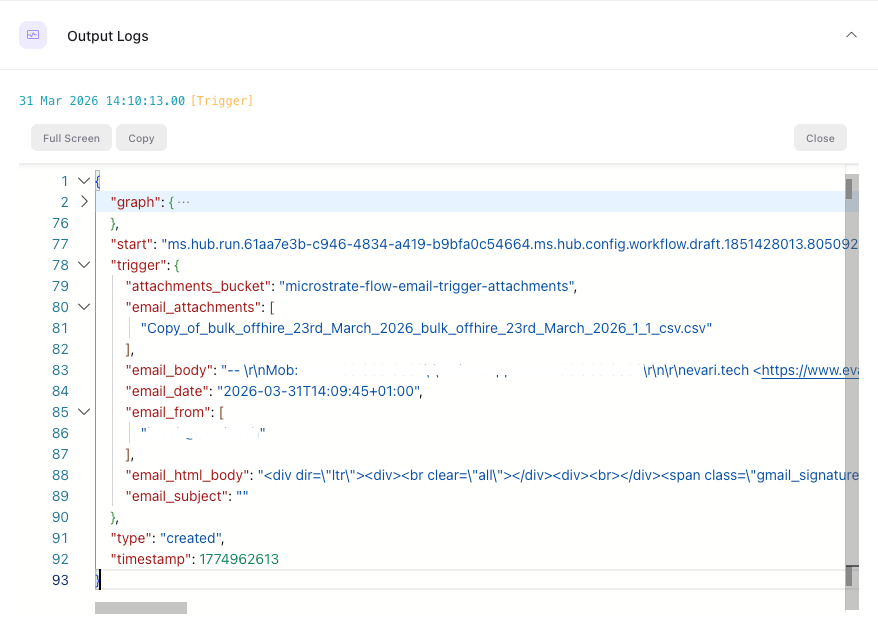Click line number 93 in the gutter

click(60, 580)
